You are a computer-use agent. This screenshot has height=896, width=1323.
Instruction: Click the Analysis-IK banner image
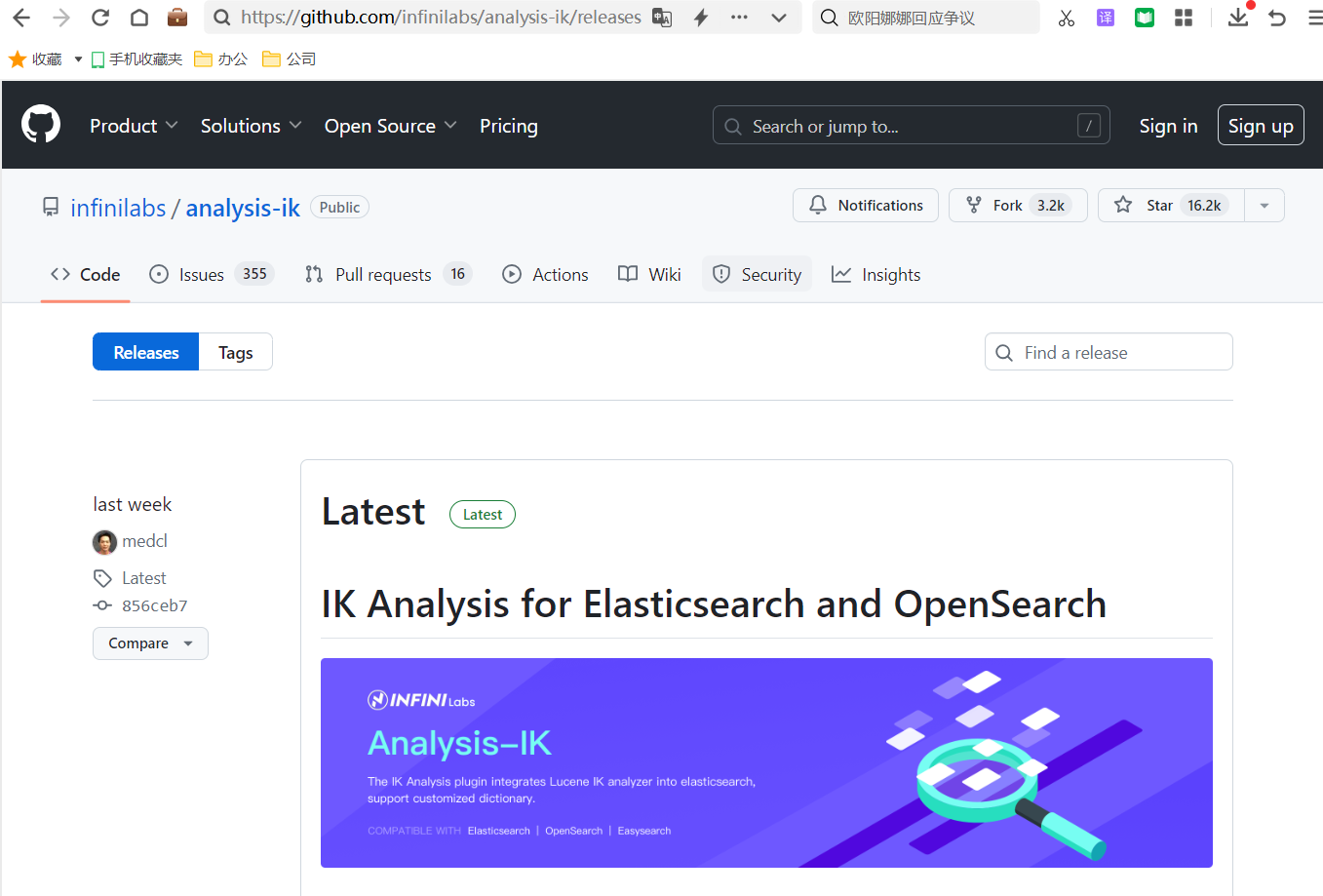(766, 762)
